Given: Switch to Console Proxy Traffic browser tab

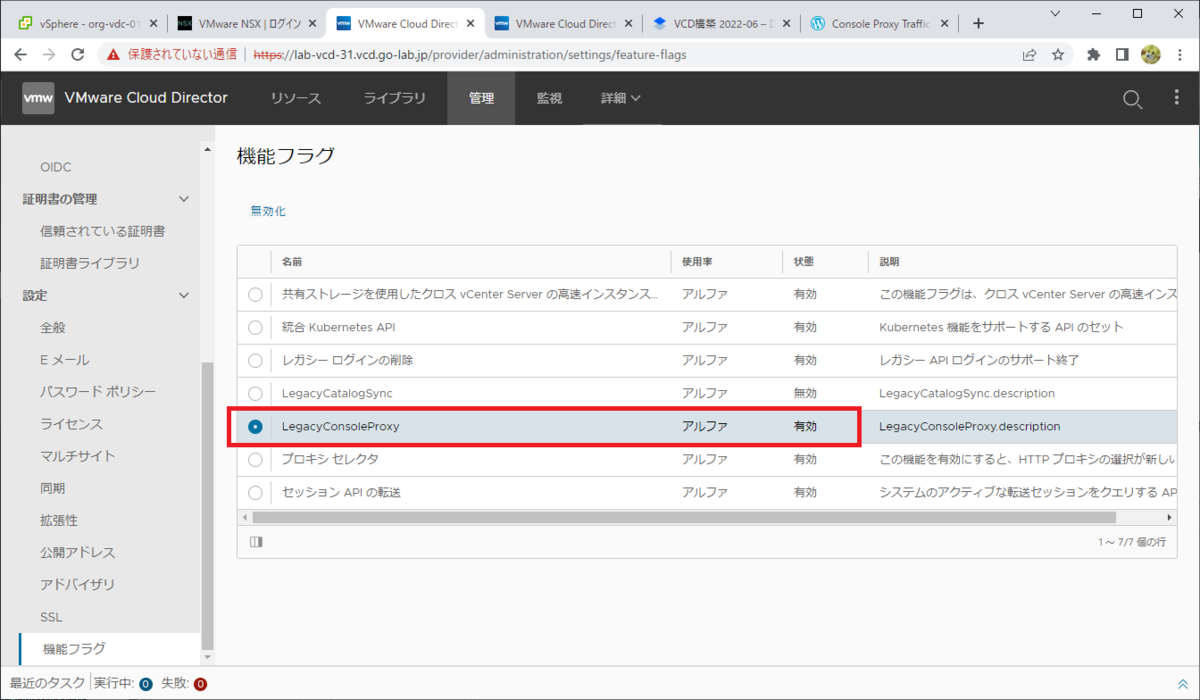Looking at the screenshot, I should [880, 23].
